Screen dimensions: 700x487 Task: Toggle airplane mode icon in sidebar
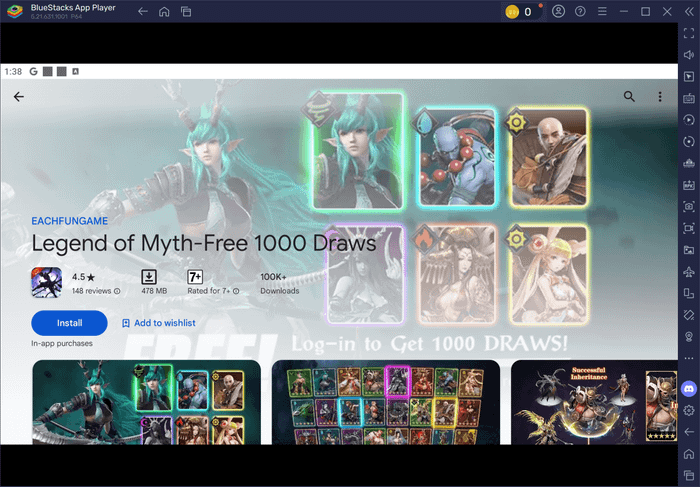click(x=689, y=271)
